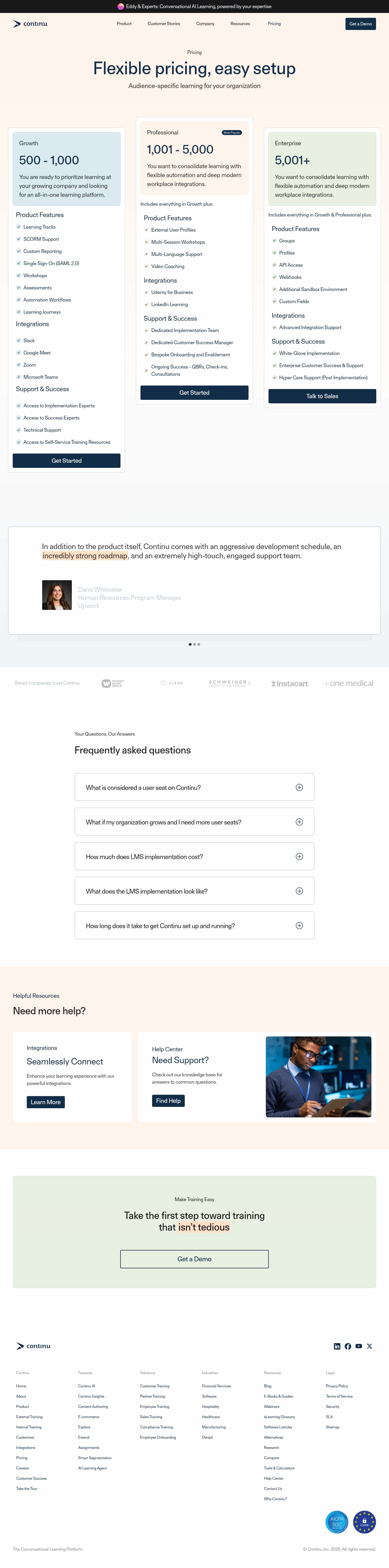Open the Resources navigation menu
389x1568 pixels.
(240, 24)
